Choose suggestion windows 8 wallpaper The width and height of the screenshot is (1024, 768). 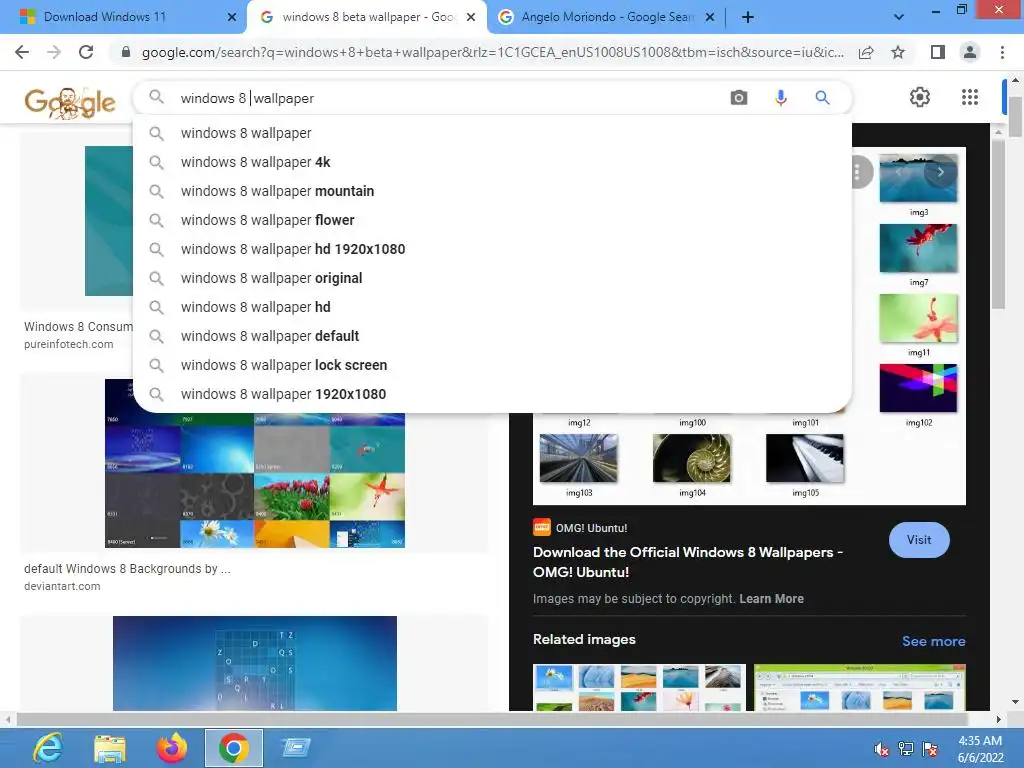point(492,133)
